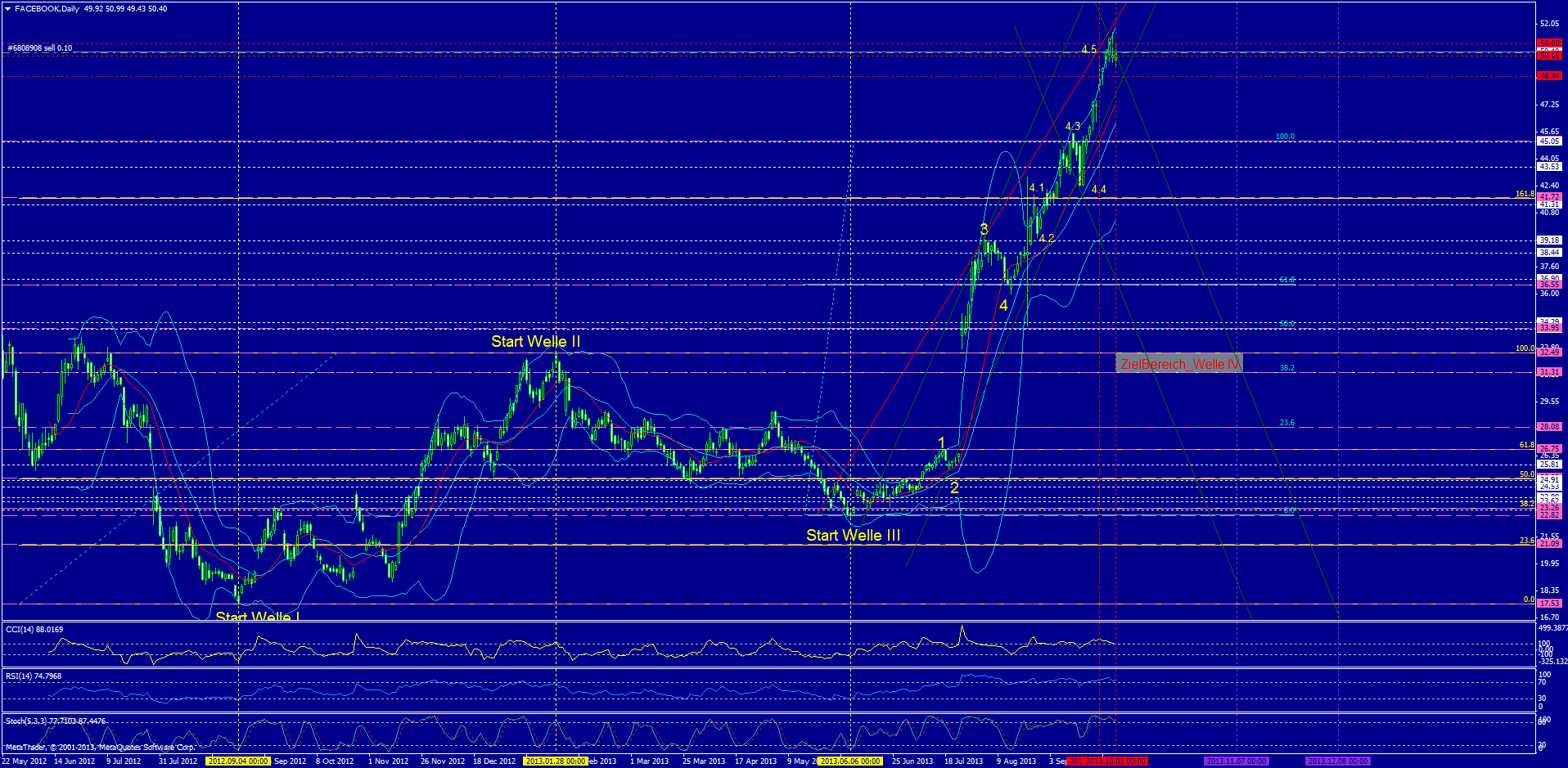Click the 41.72 price tag
The height and width of the screenshot is (768, 1568).
point(1549,197)
